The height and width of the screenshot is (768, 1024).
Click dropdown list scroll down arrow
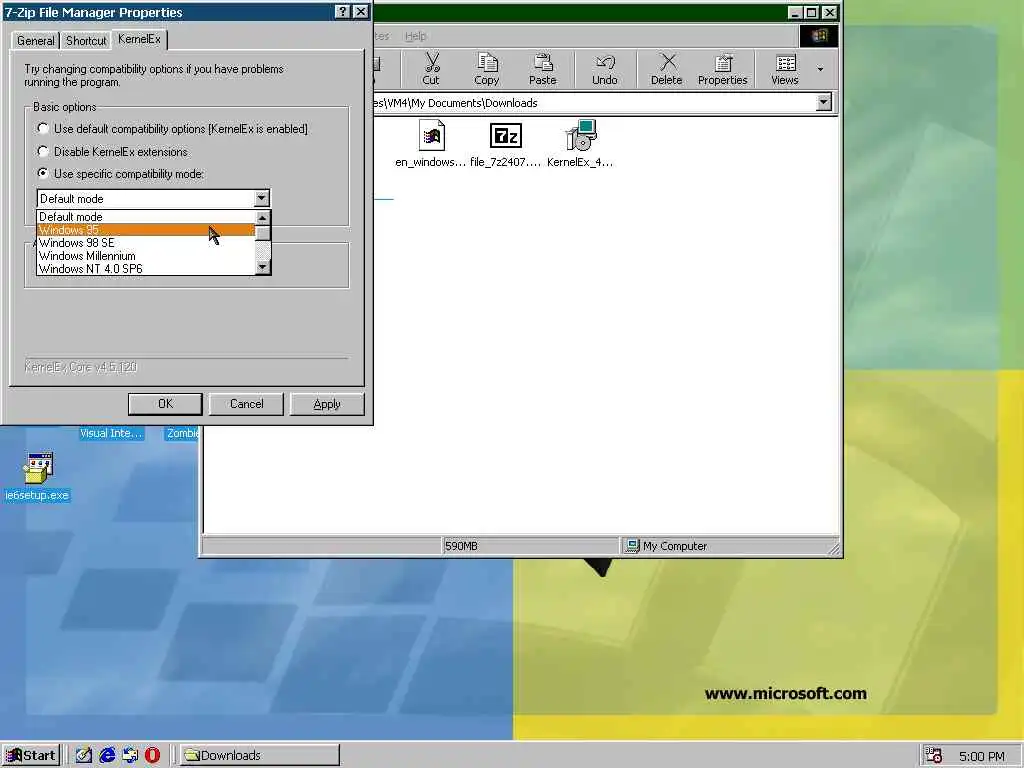pyautogui.click(x=263, y=266)
